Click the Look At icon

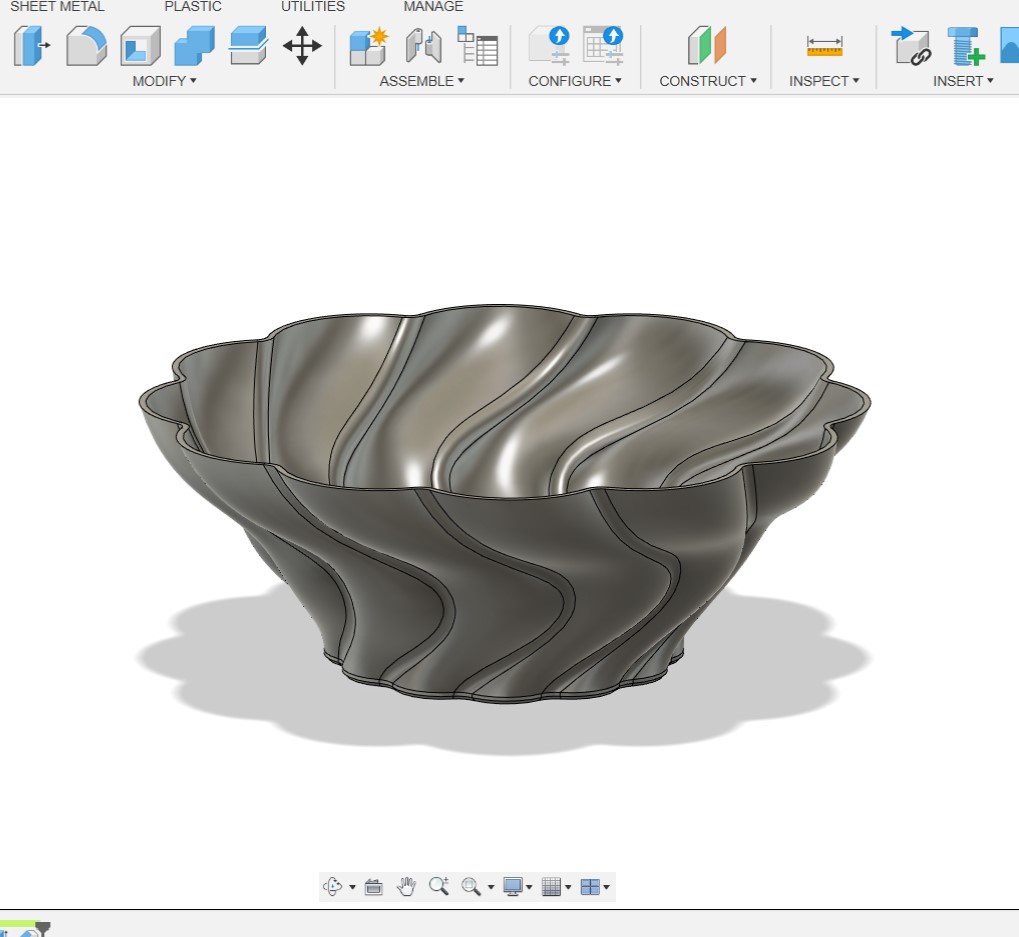coord(374,886)
